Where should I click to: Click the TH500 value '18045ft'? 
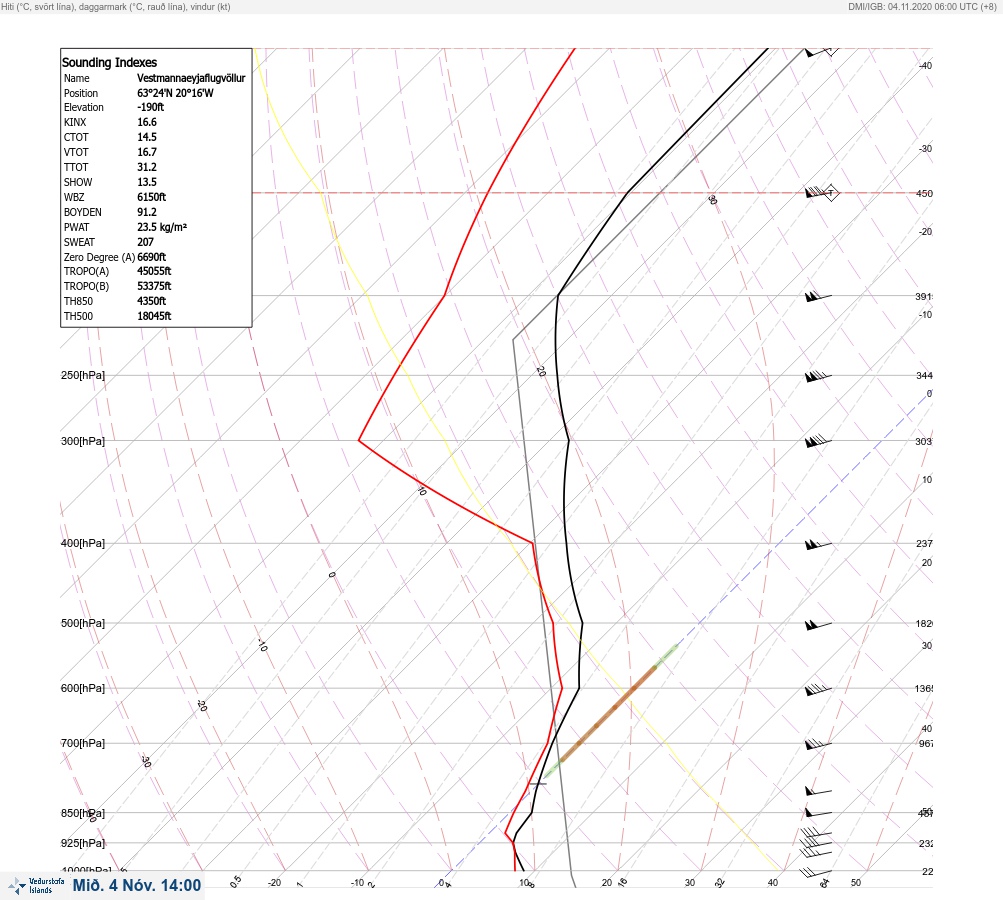click(154, 316)
